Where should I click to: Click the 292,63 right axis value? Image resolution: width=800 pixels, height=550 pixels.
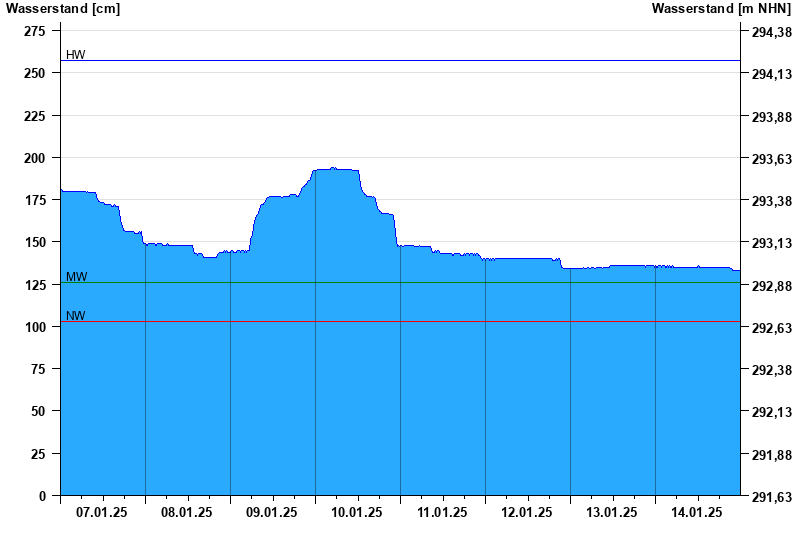click(772, 328)
